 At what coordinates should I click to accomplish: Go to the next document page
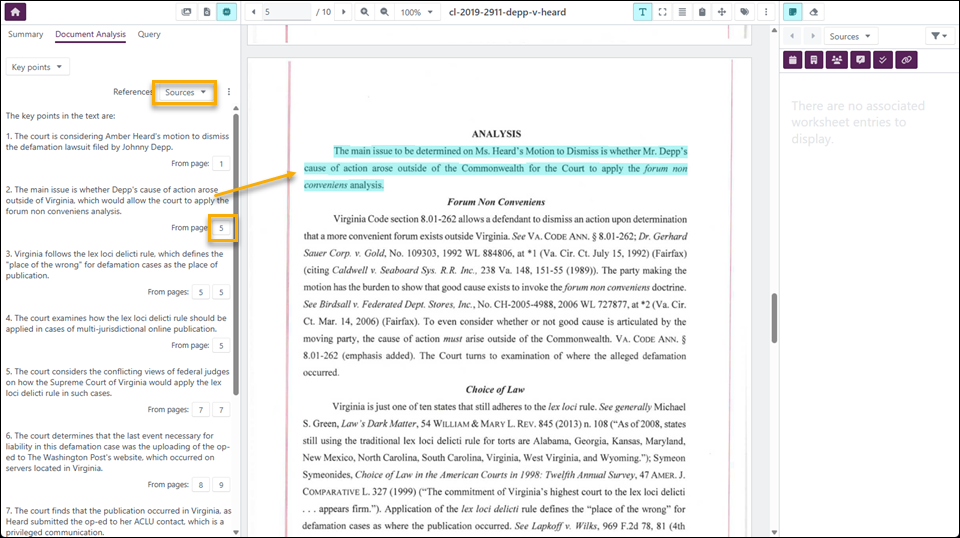343,12
